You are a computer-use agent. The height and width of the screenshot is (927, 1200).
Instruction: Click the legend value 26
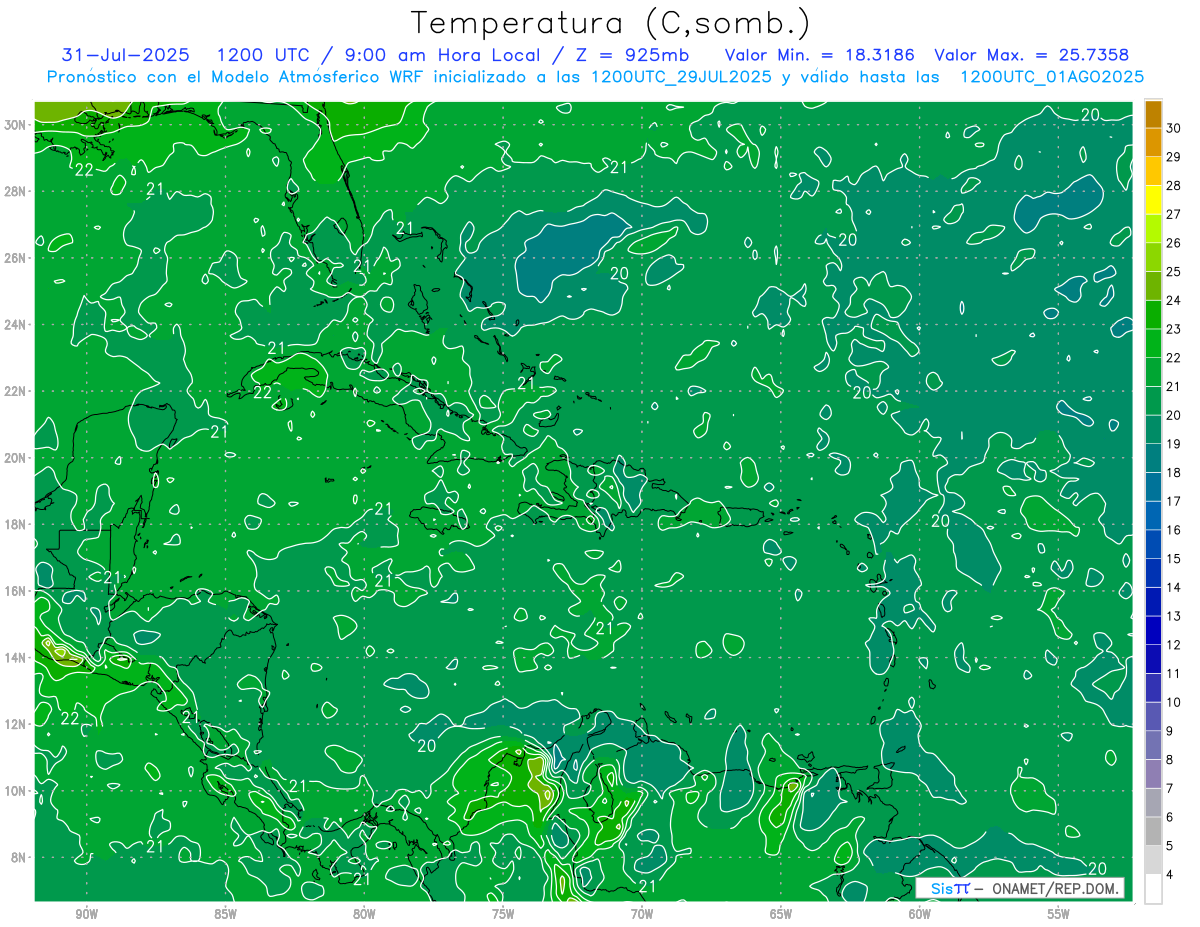(1173, 243)
